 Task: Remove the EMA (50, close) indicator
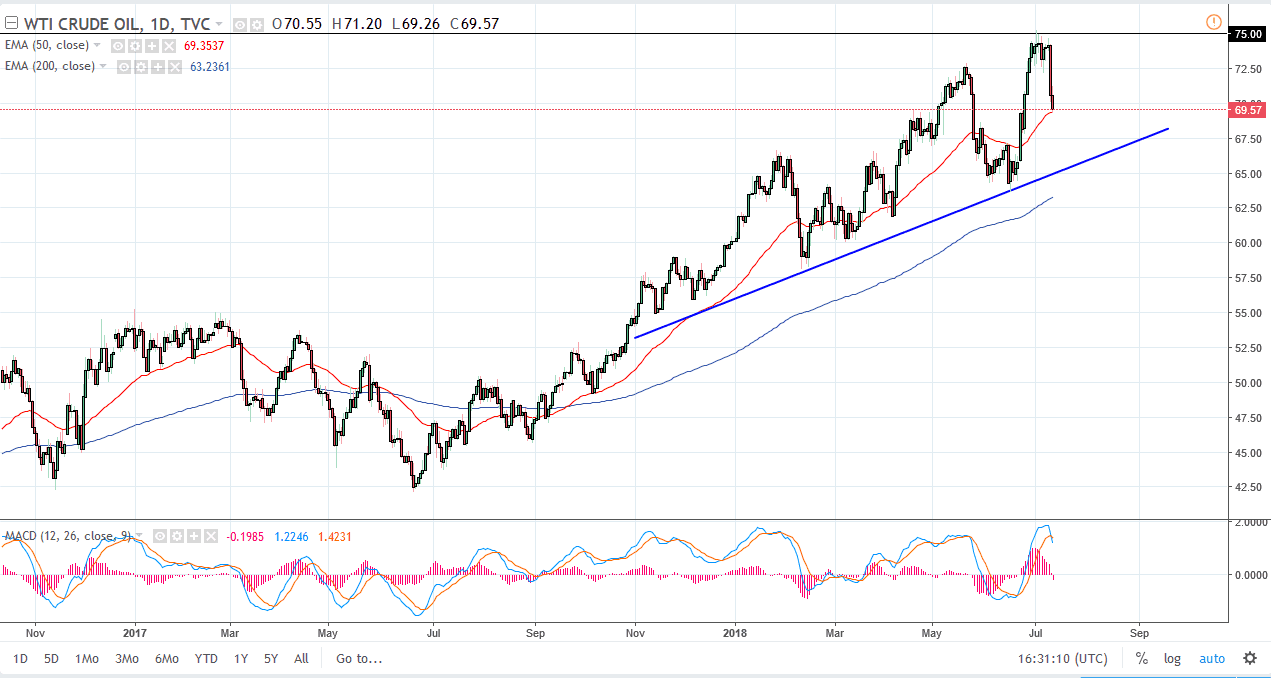tap(167, 45)
